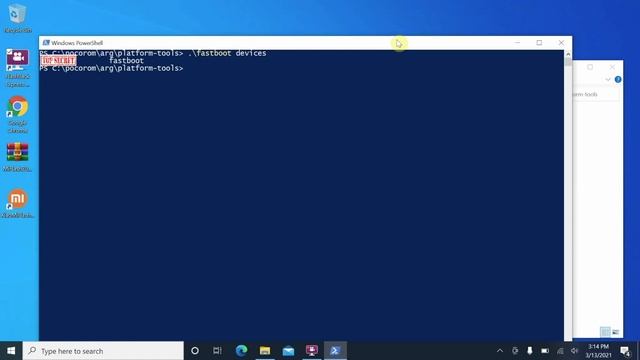Image resolution: width=640 pixels, height=360 pixels.
Task: Switch Explorer to details view icon
Action: tap(605, 332)
